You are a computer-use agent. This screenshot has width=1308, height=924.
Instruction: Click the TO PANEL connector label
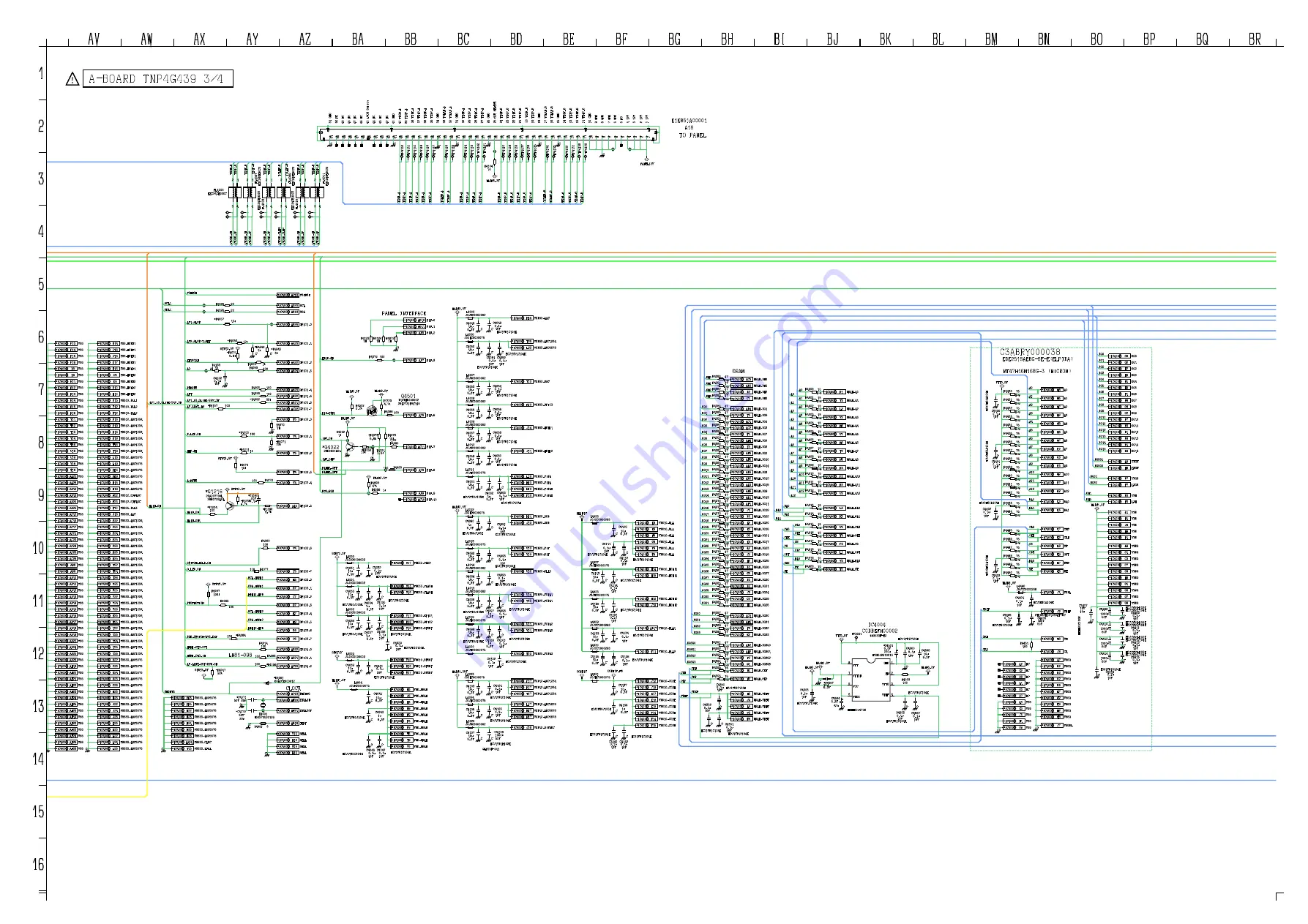click(x=692, y=135)
